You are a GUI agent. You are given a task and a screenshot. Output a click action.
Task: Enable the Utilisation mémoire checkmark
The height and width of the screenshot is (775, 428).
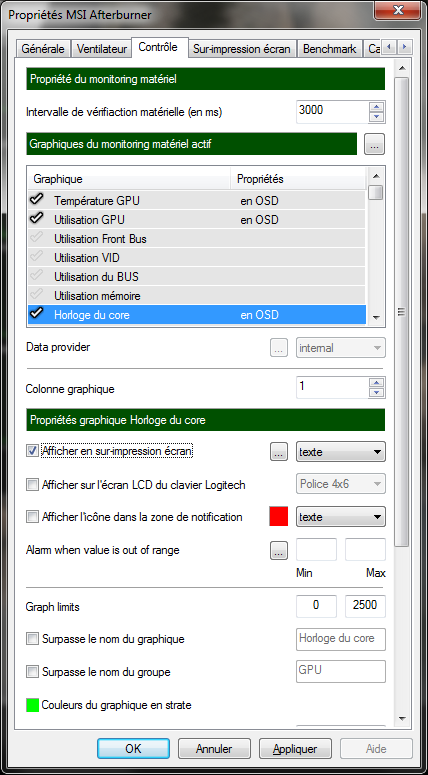click(x=37, y=295)
